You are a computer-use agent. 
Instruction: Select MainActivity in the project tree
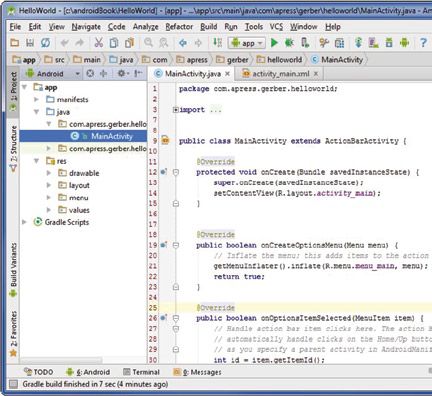point(83,136)
